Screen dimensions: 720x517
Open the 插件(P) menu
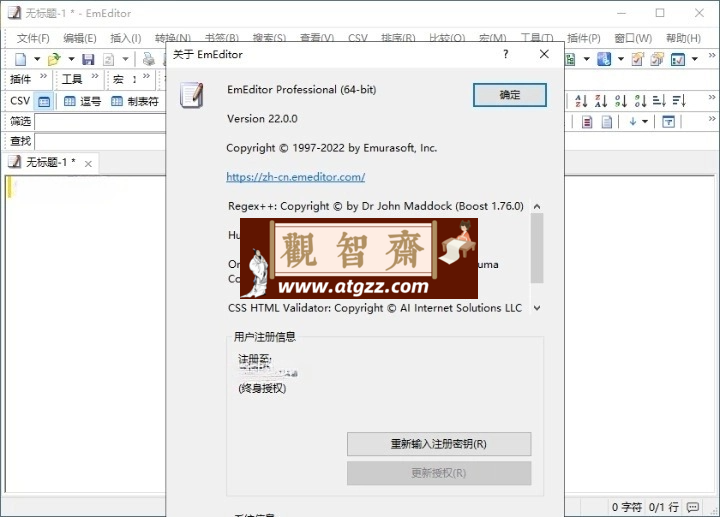point(584,38)
